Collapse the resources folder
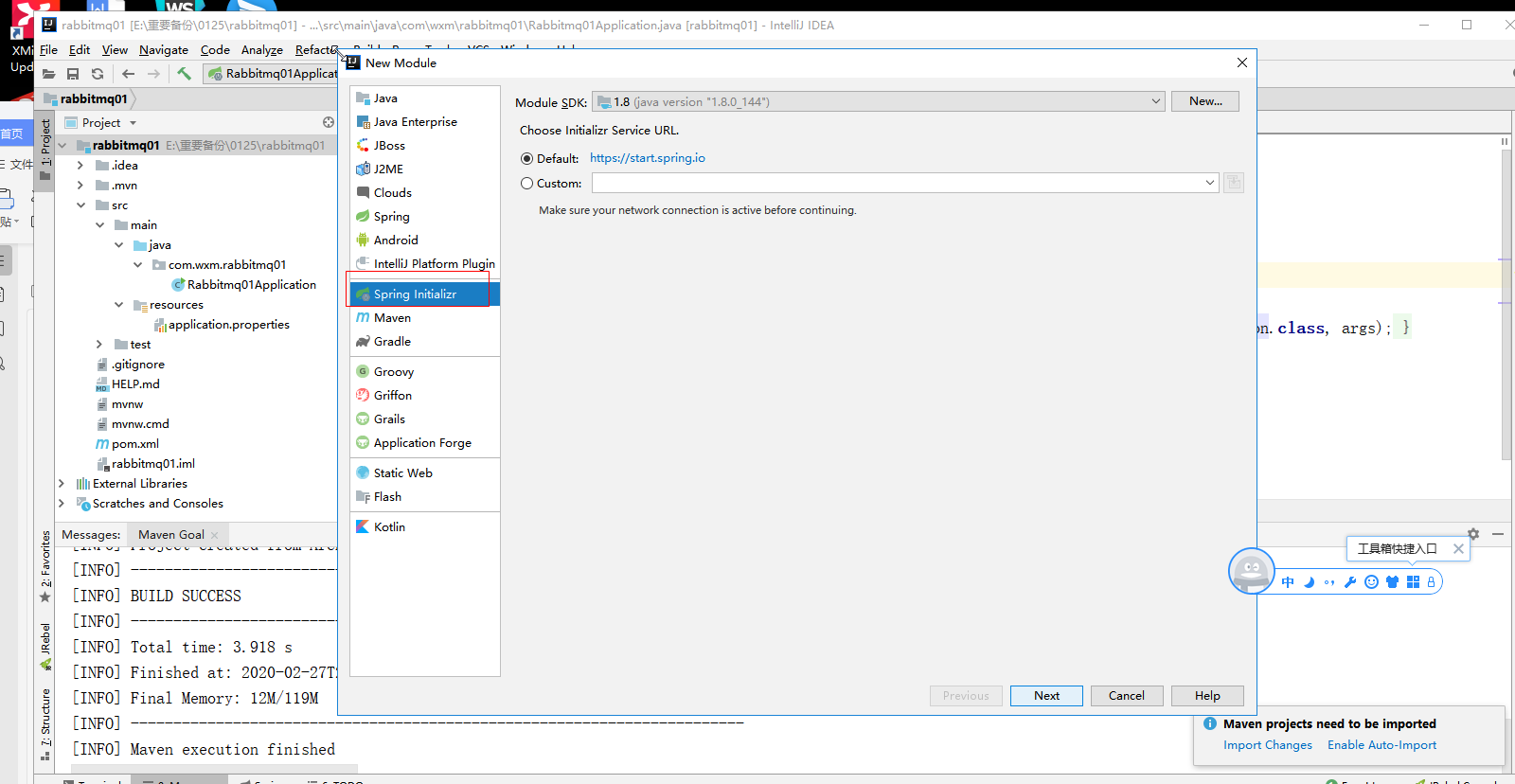The width and height of the screenshot is (1515, 784). point(118,305)
